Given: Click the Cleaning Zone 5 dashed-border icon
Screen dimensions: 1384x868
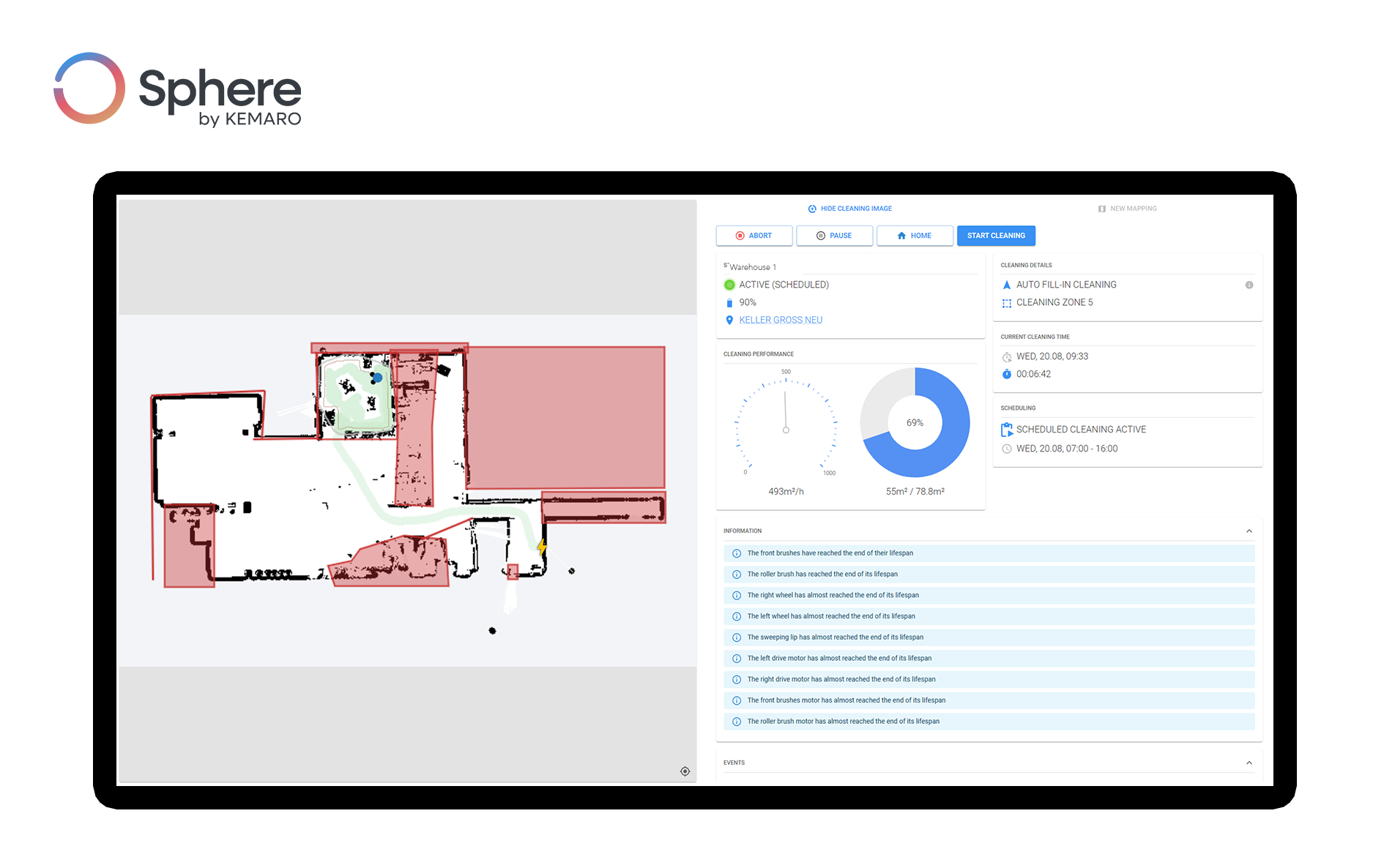Looking at the screenshot, I should tap(1007, 303).
